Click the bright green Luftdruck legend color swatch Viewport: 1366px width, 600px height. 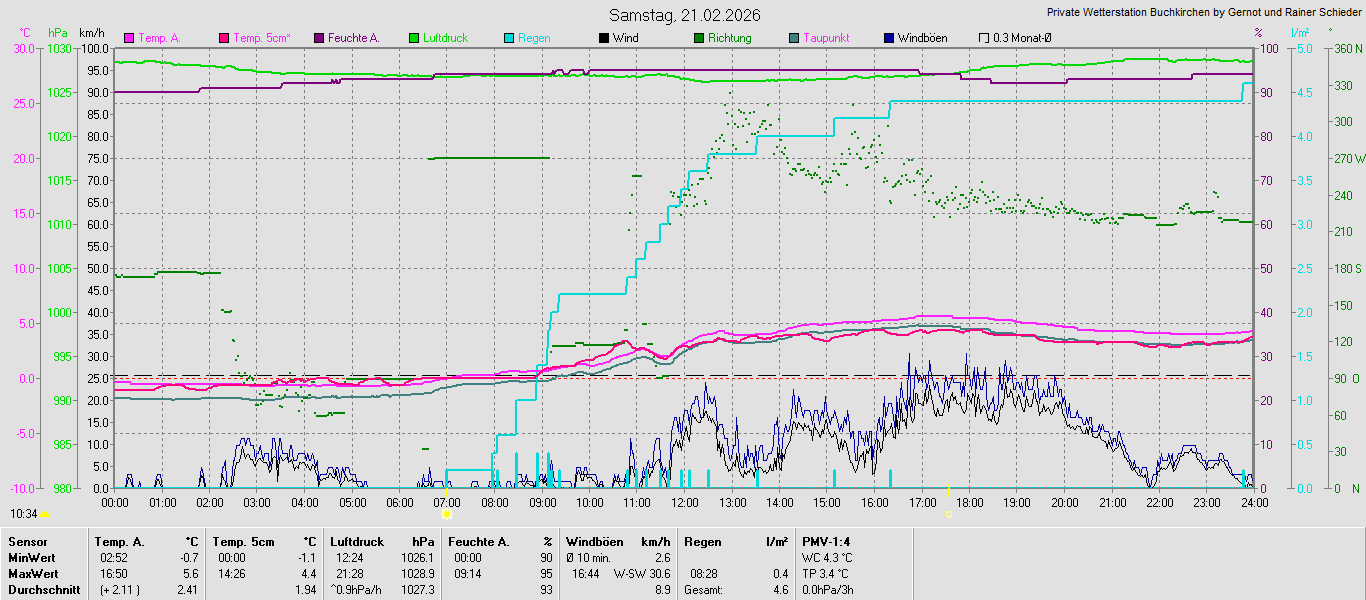click(x=414, y=38)
